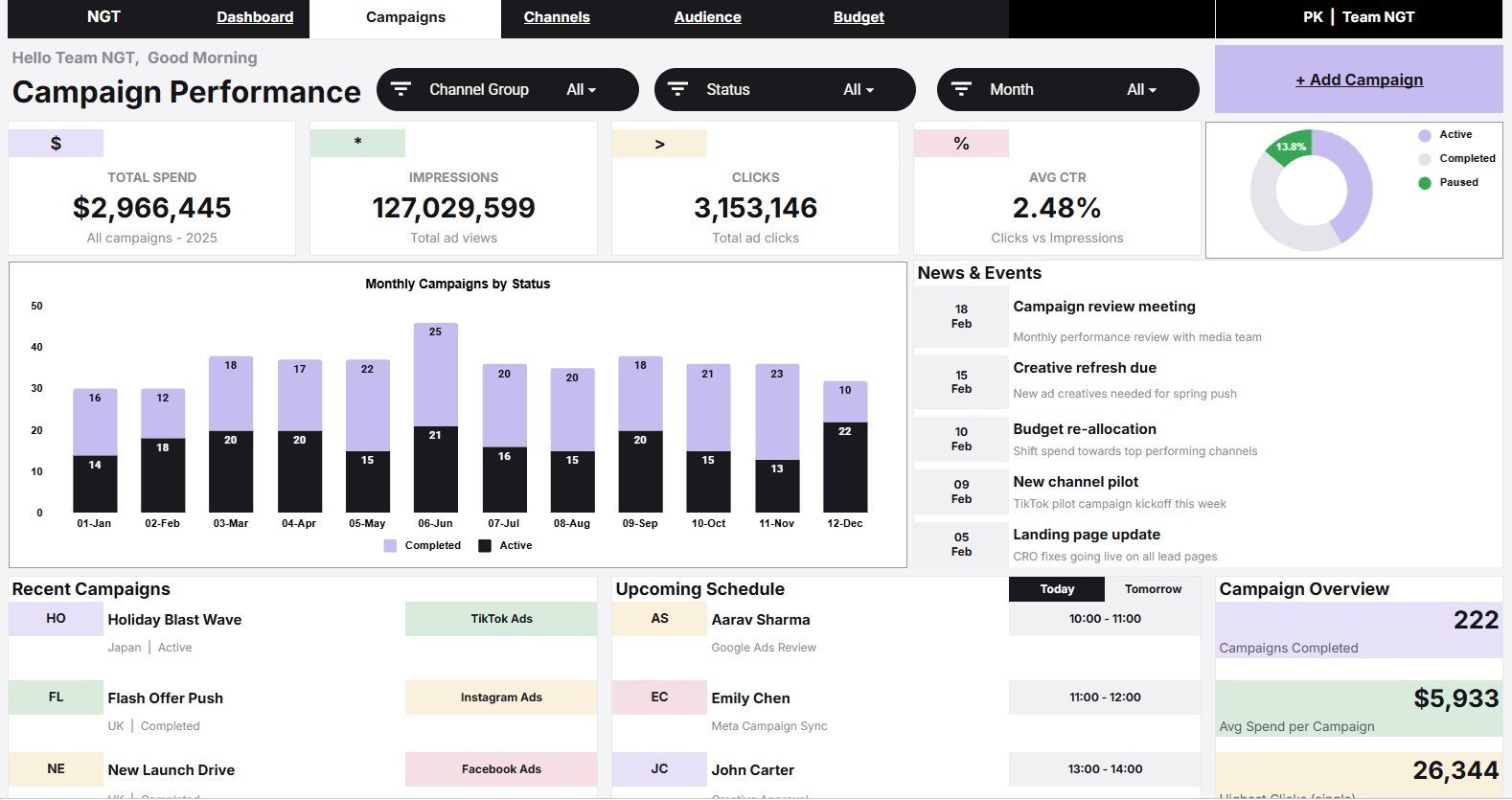Click the Month filter icon
1512x800 pixels.
pyautogui.click(x=961, y=89)
